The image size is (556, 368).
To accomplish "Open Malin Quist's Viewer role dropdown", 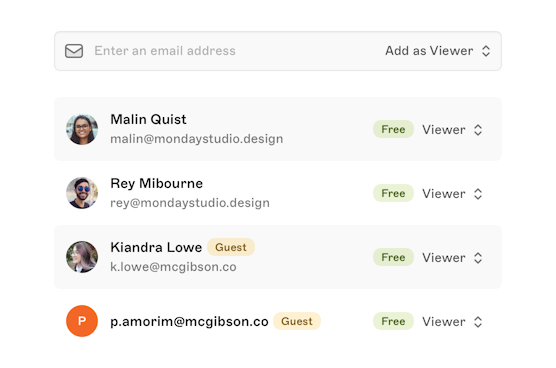I will click(452, 130).
